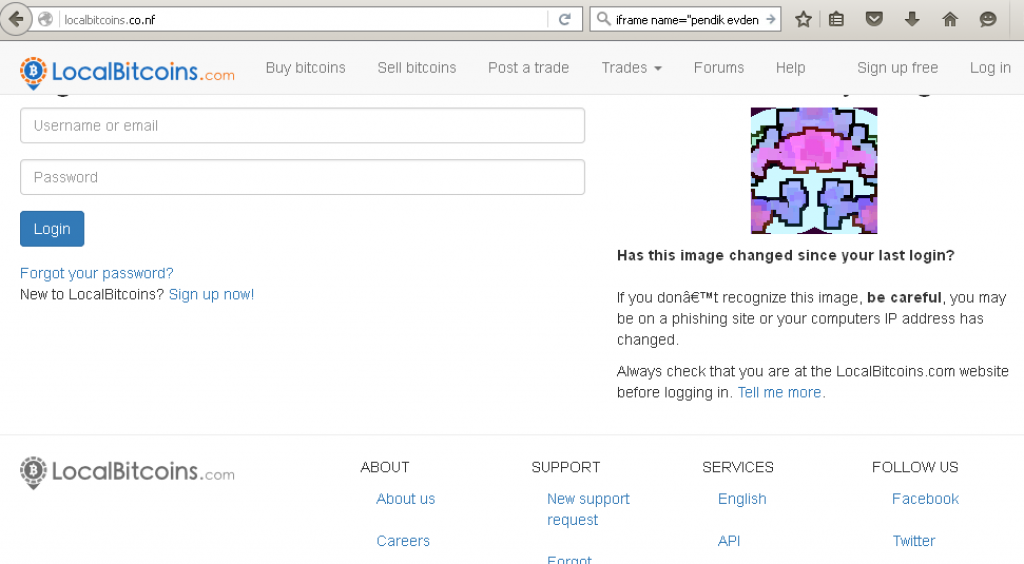Open Facebook footer link

coord(925,499)
